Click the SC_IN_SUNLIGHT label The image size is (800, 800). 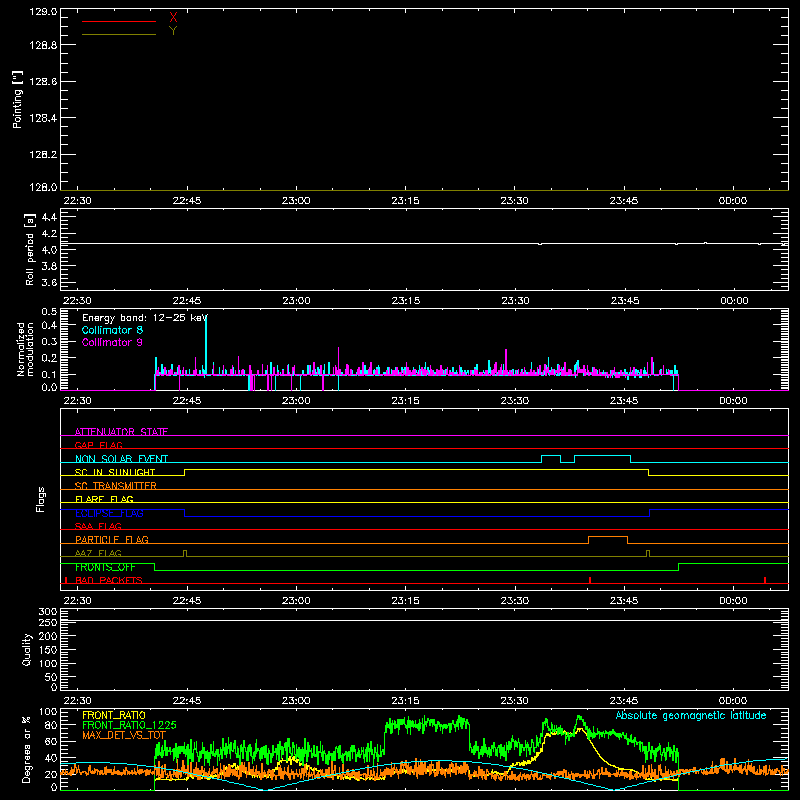[x=115, y=472]
